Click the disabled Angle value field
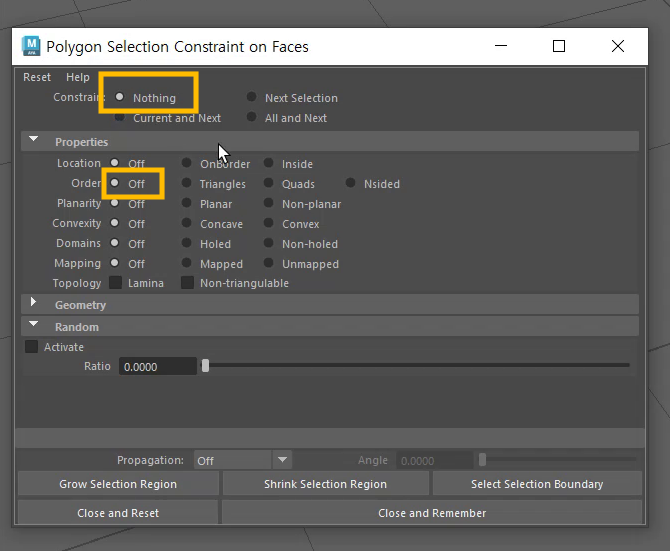670x551 pixels. coord(434,460)
